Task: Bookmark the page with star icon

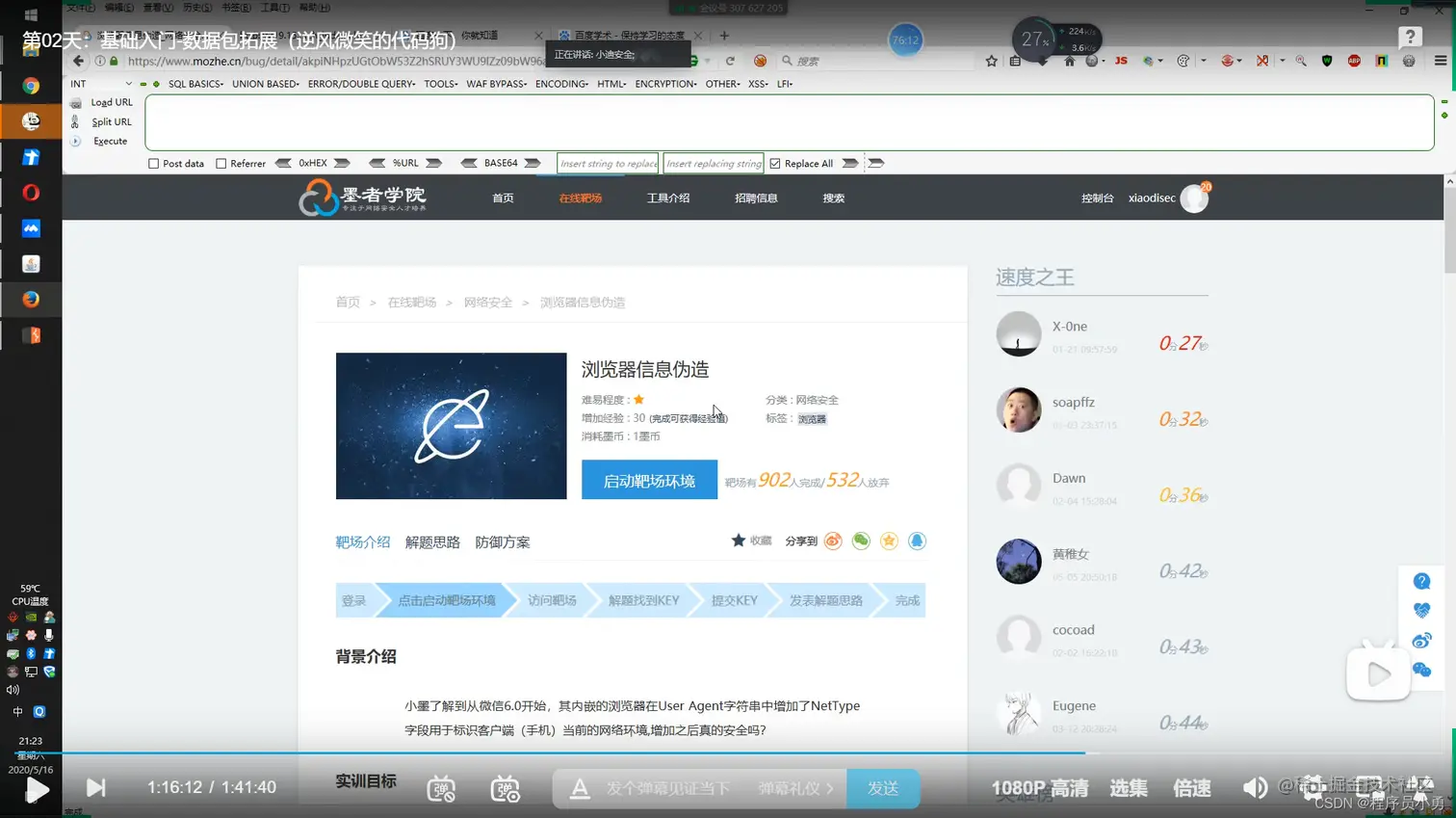Action: pyautogui.click(x=991, y=61)
